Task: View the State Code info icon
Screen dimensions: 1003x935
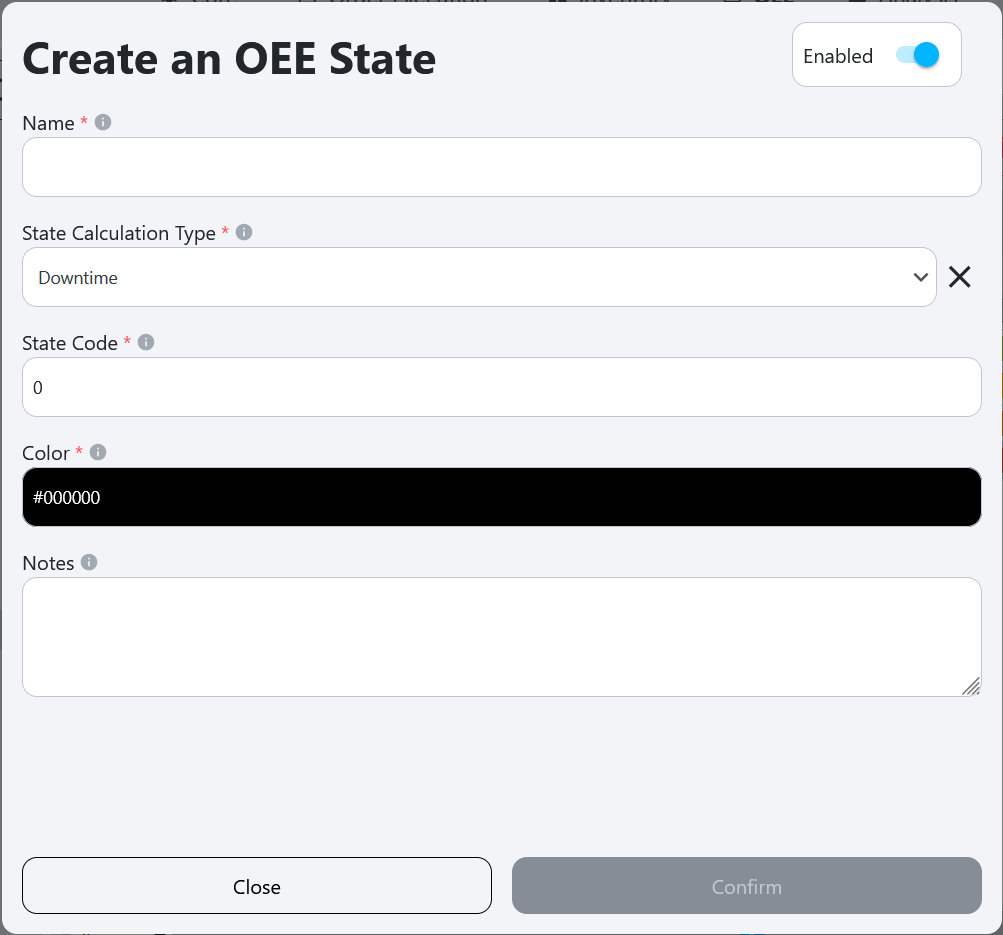Action: (145, 342)
